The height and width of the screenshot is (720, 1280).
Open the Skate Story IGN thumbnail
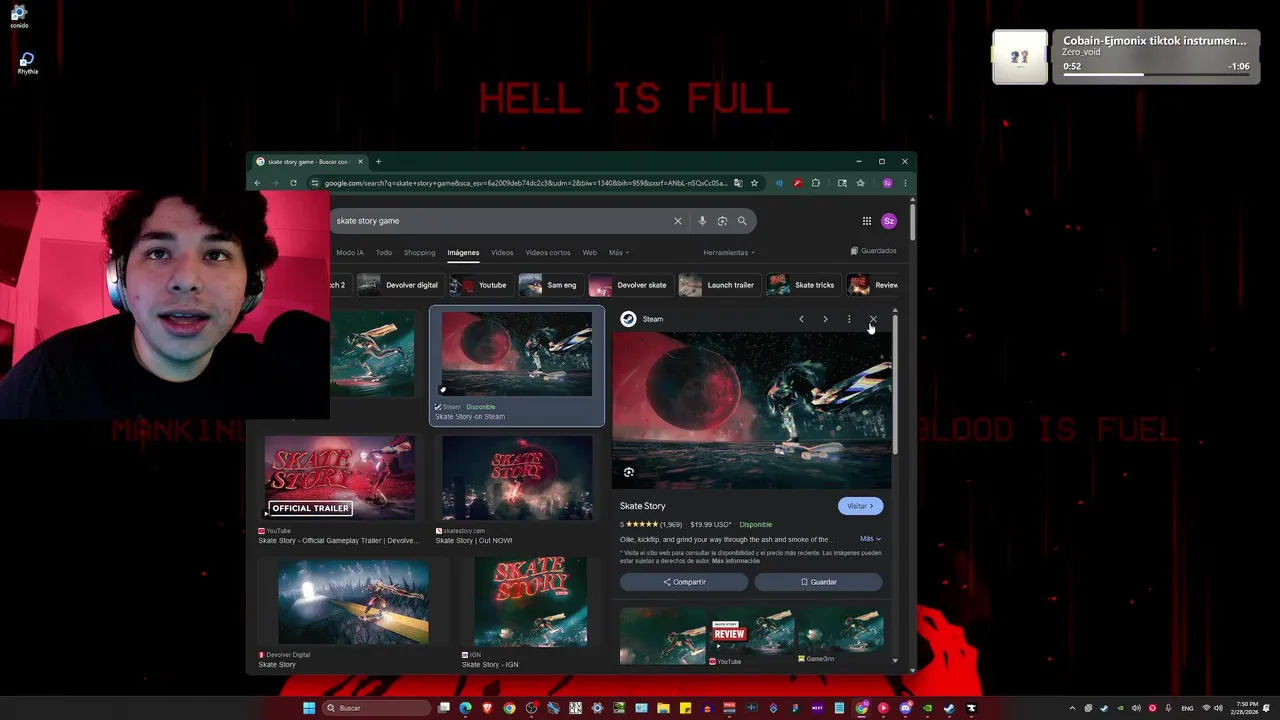(530, 601)
